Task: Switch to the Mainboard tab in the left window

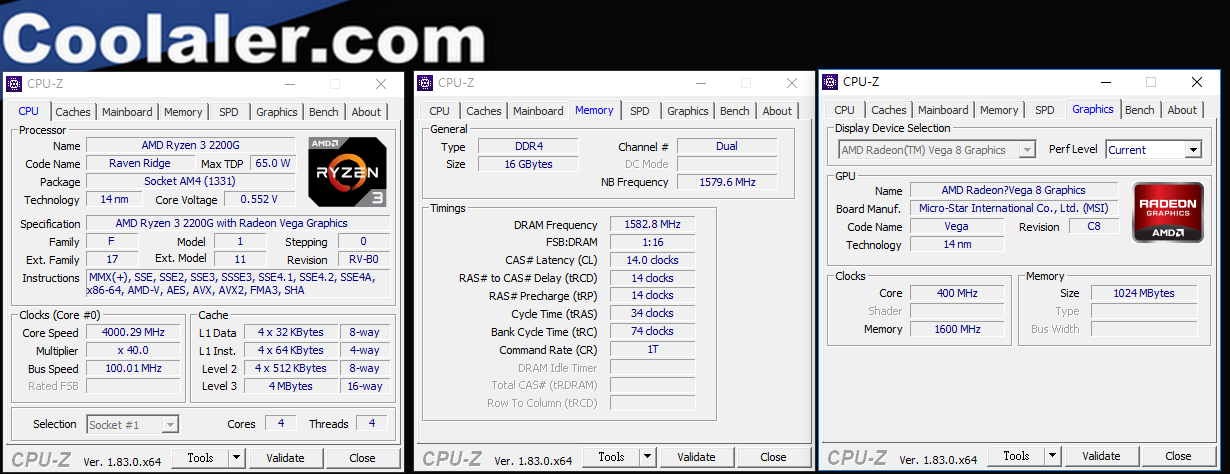Action: pos(127,112)
